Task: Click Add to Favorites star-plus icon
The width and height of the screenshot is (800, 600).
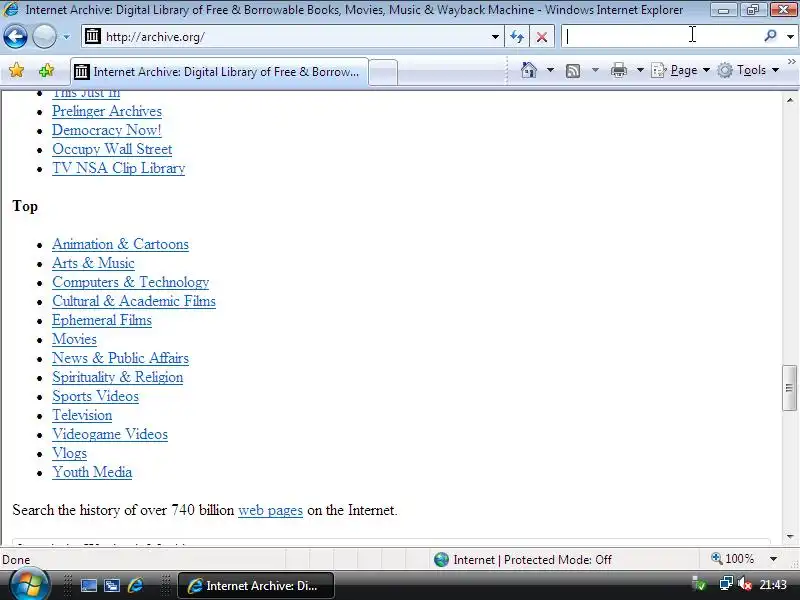Action: click(46, 70)
